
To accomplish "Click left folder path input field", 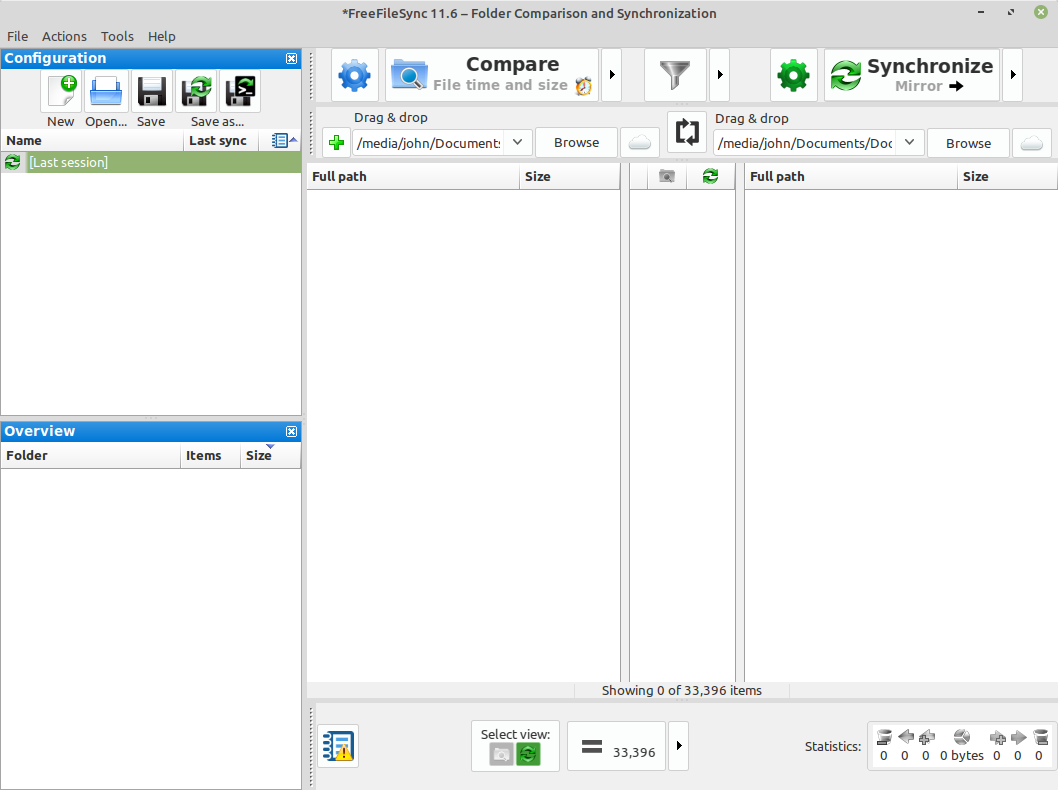I will tap(428, 143).
